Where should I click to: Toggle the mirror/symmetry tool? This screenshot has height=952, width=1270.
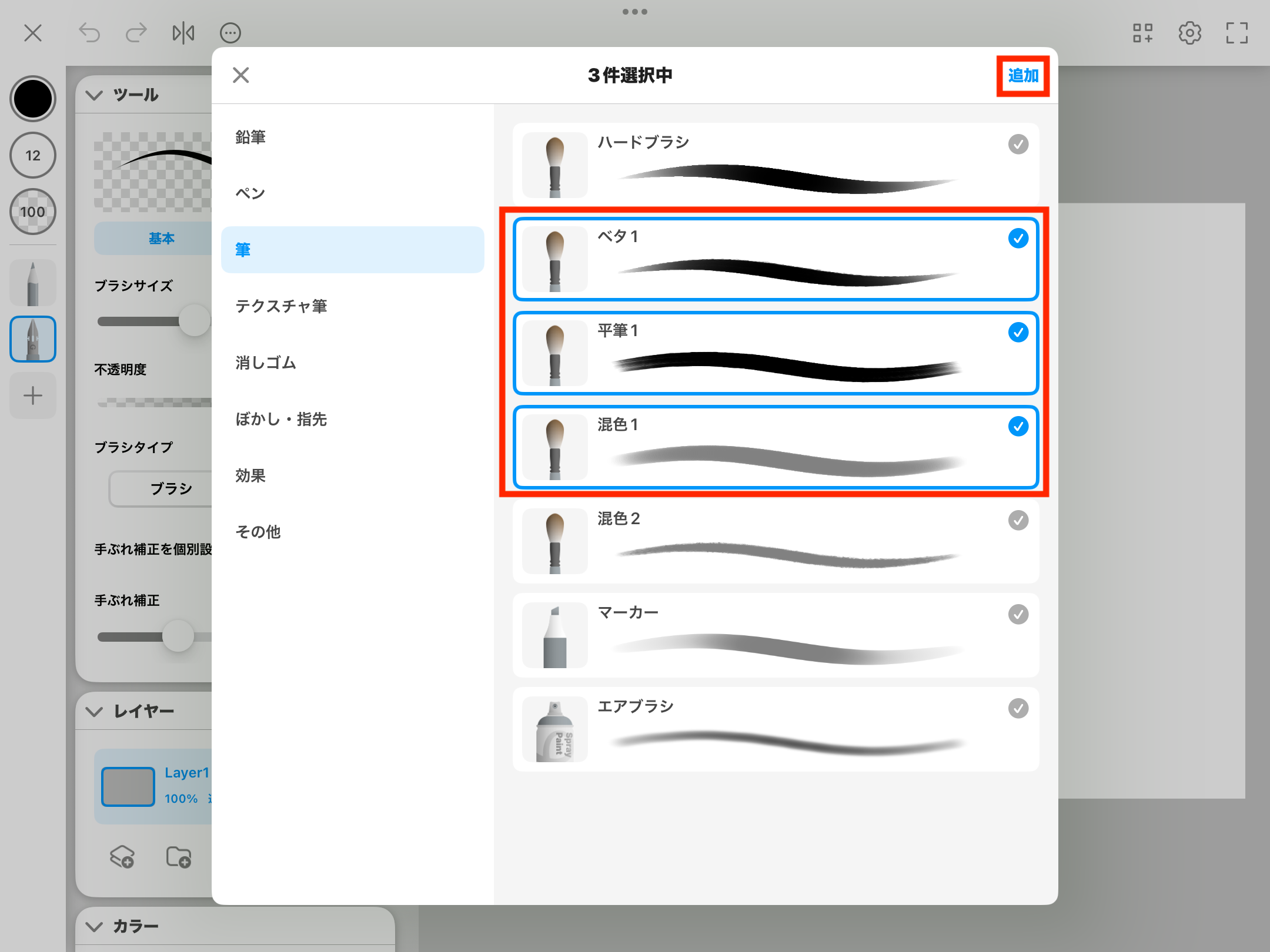pyautogui.click(x=183, y=33)
